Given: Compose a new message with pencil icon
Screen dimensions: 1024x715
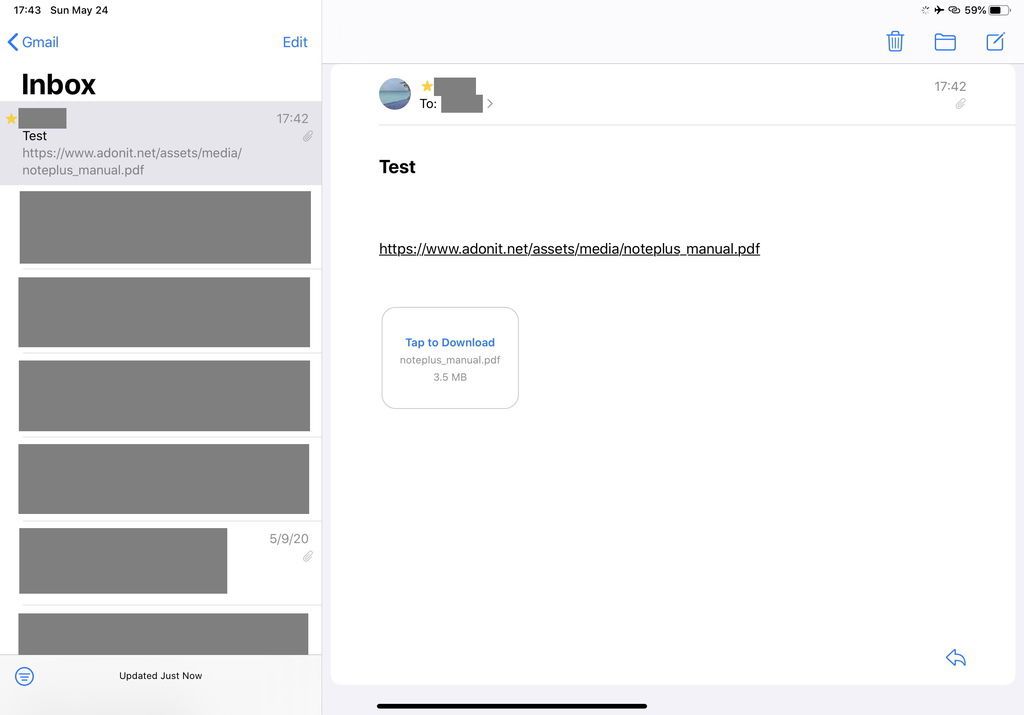Looking at the screenshot, I should [x=995, y=42].
